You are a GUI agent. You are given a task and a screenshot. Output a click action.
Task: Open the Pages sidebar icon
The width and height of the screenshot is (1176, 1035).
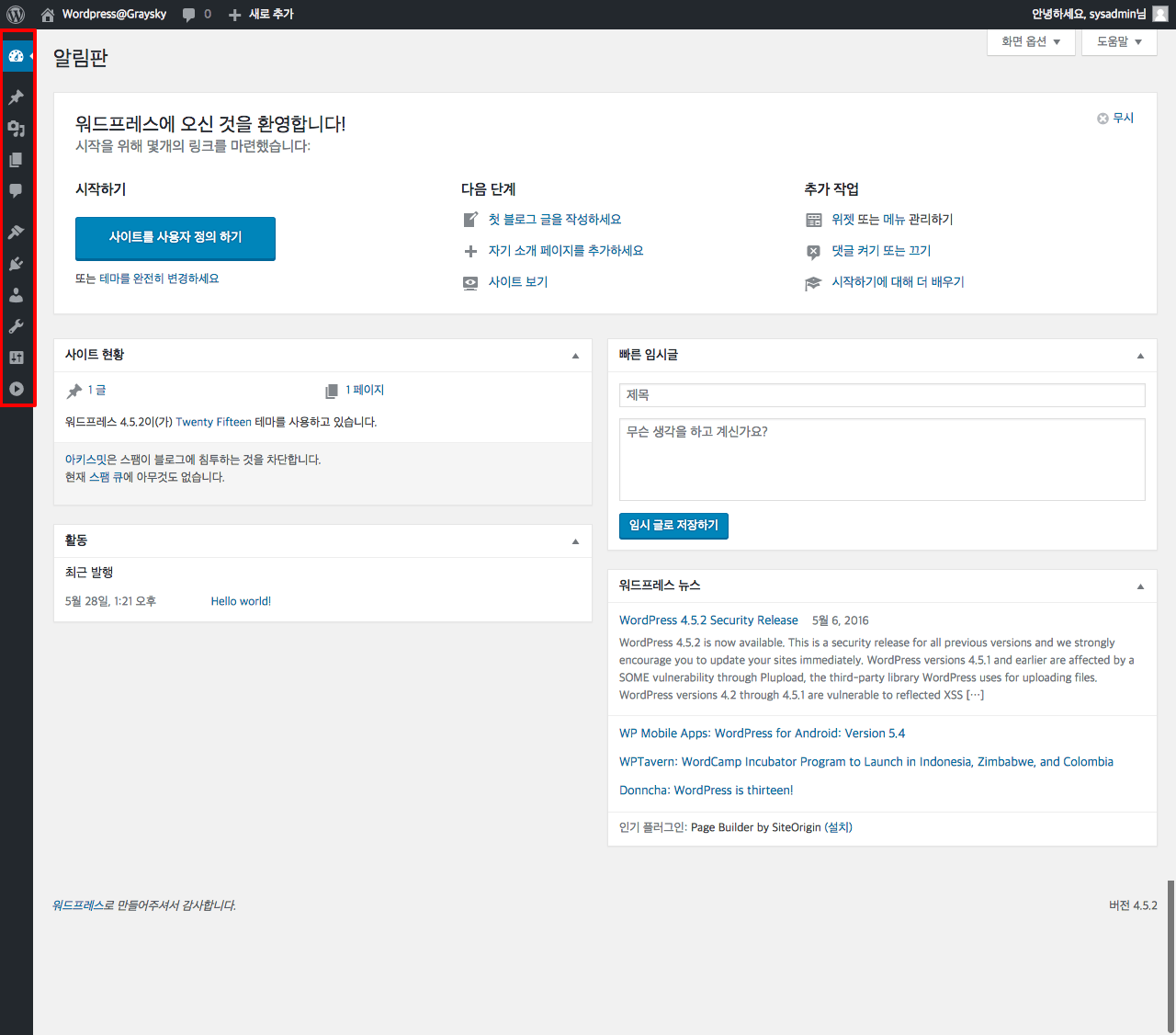pos(16,160)
